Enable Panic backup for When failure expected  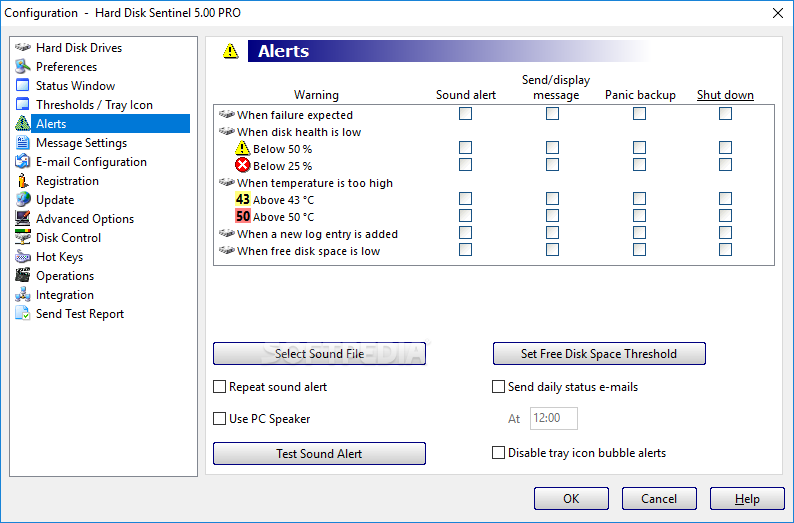tap(640, 113)
